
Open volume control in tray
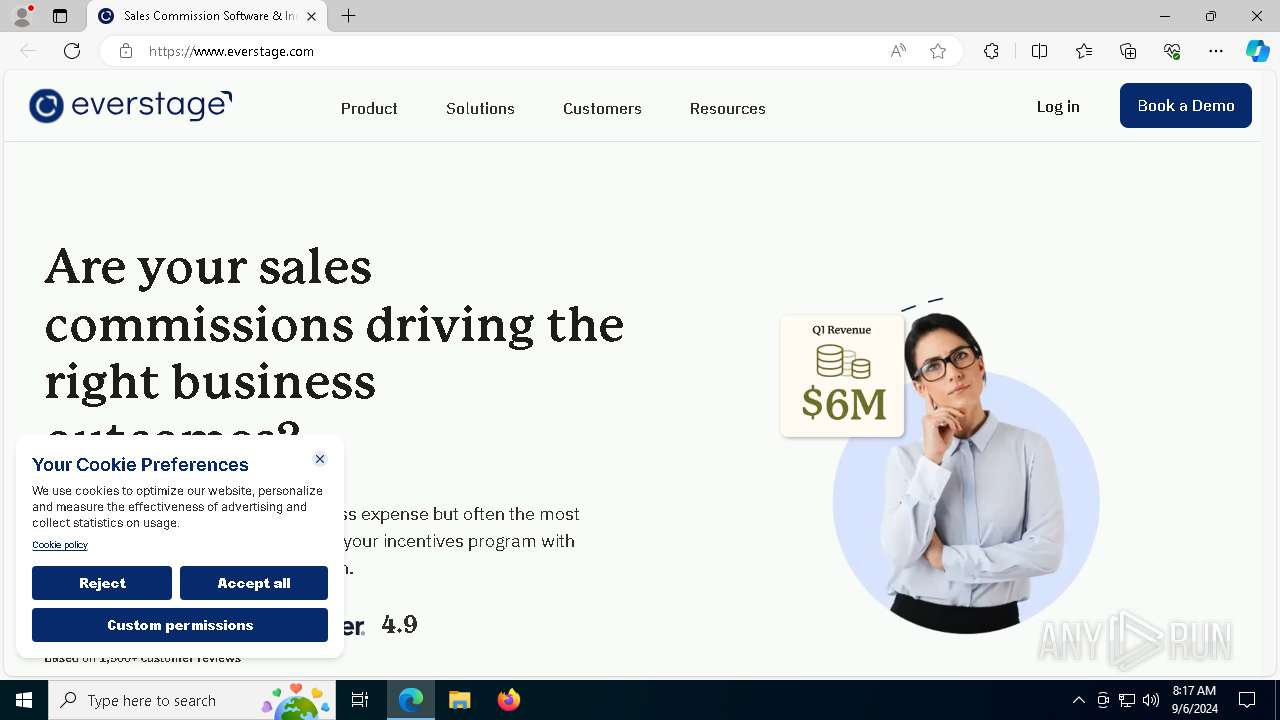[x=1151, y=700]
